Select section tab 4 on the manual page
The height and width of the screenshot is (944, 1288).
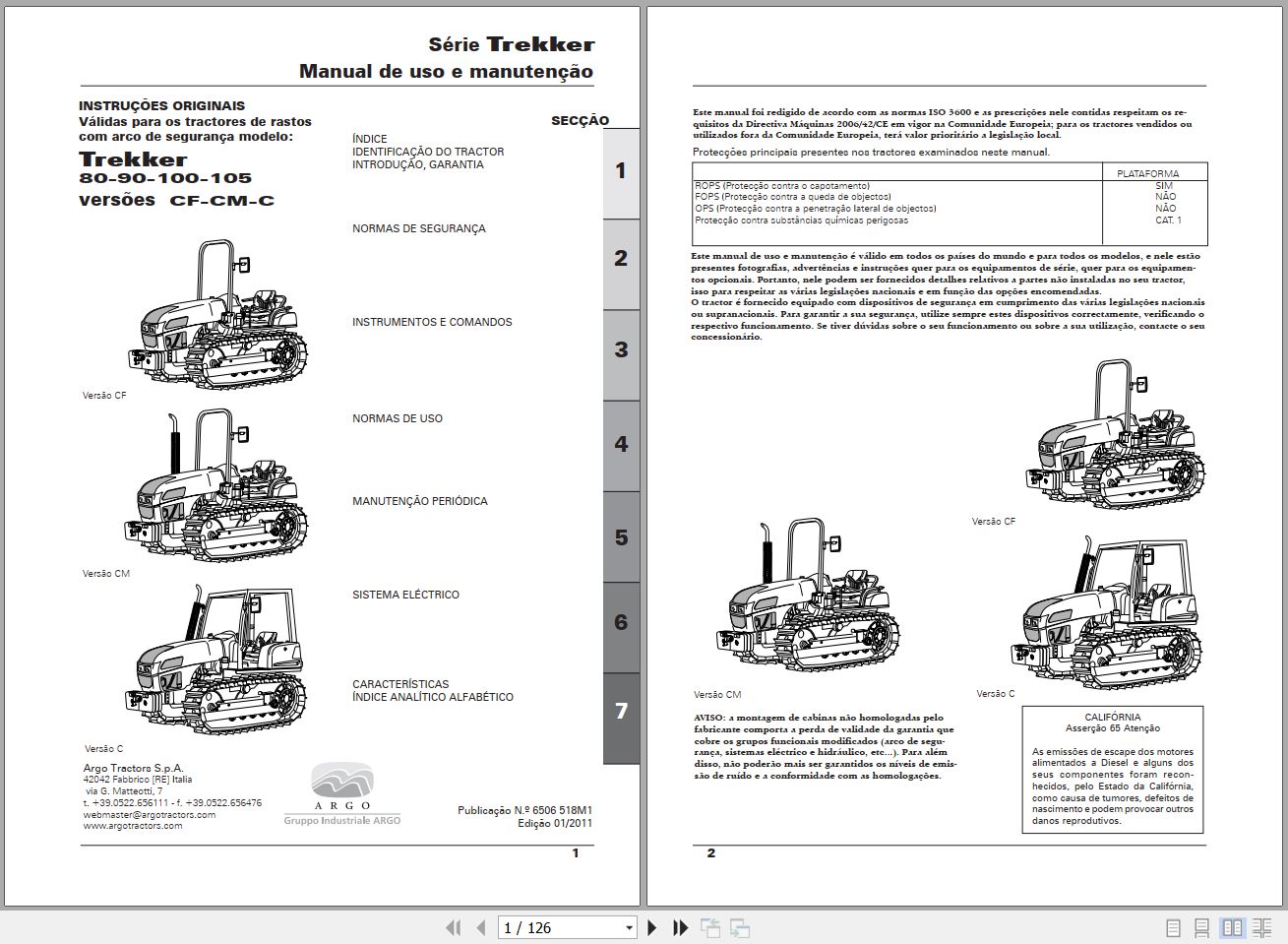(x=620, y=444)
